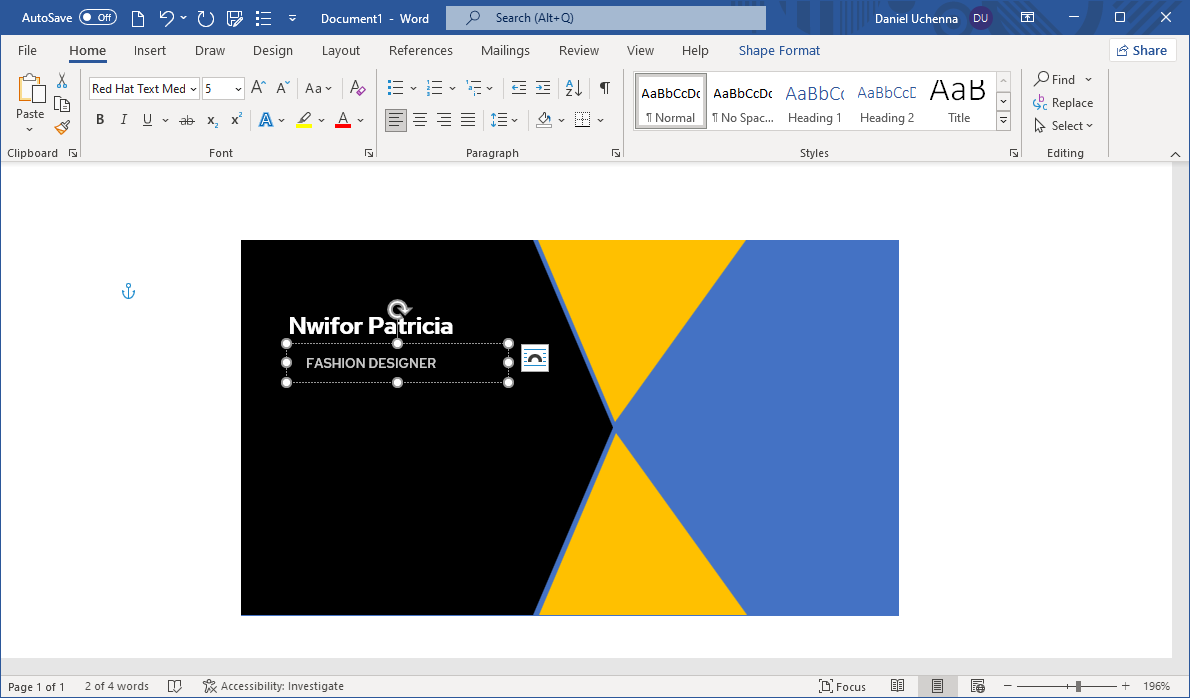Toggle Italic formatting

pyautogui.click(x=124, y=120)
